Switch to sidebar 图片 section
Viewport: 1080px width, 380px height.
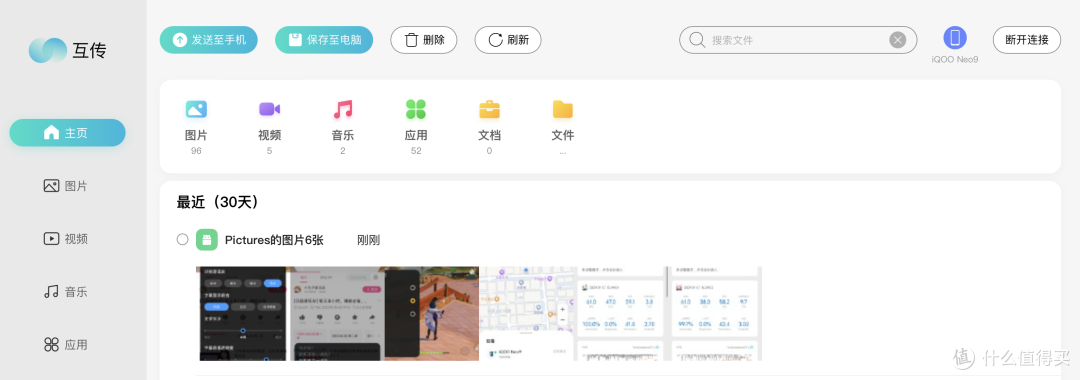pos(65,186)
